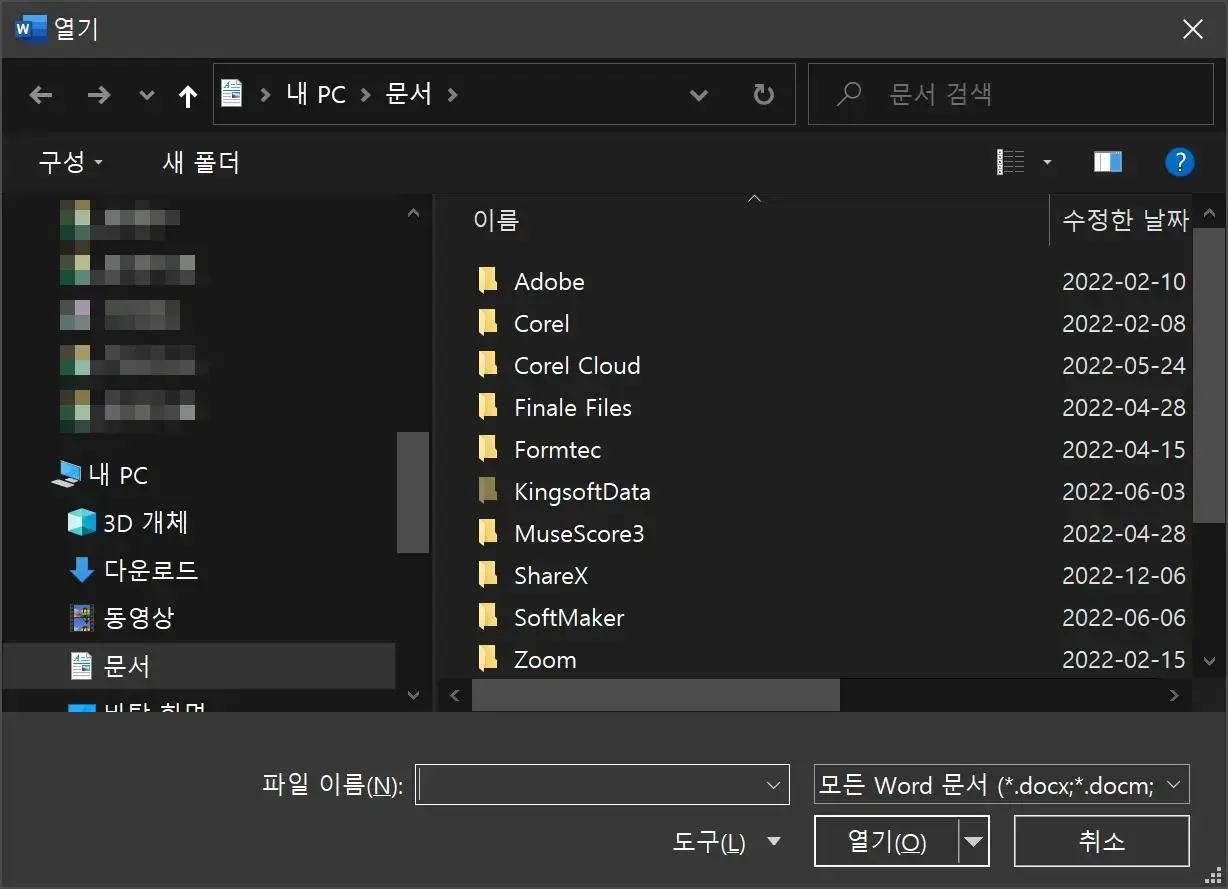Open the 모든 Word 문서 file type dropdown
The height and width of the screenshot is (889, 1228).
(x=1002, y=785)
